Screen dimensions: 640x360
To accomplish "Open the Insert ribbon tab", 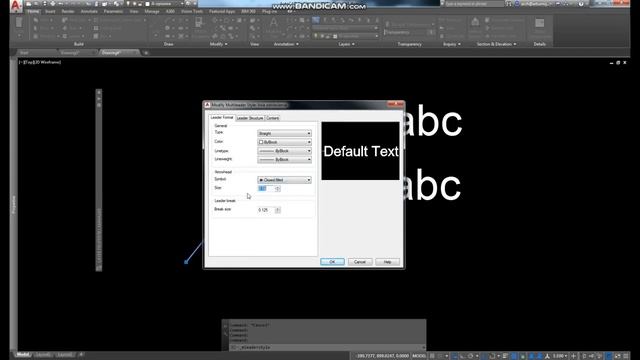I will 50,11.
